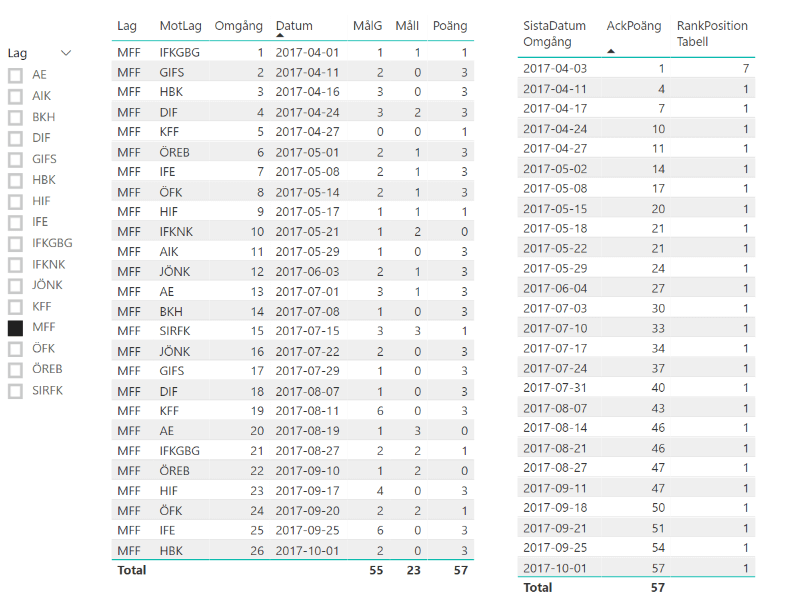Check the KFF team checkbox

click(16, 307)
